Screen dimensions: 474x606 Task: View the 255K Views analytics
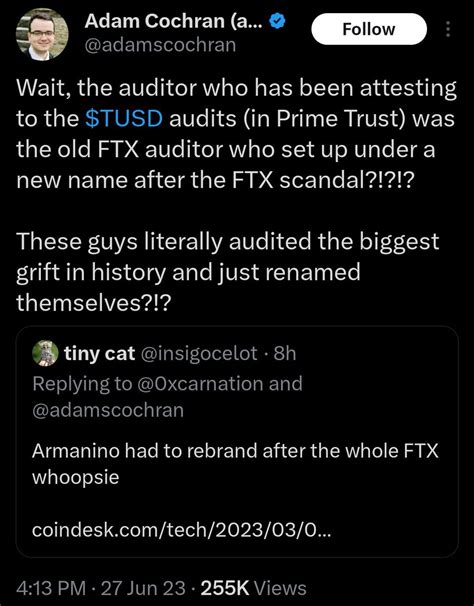pos(254,588)
